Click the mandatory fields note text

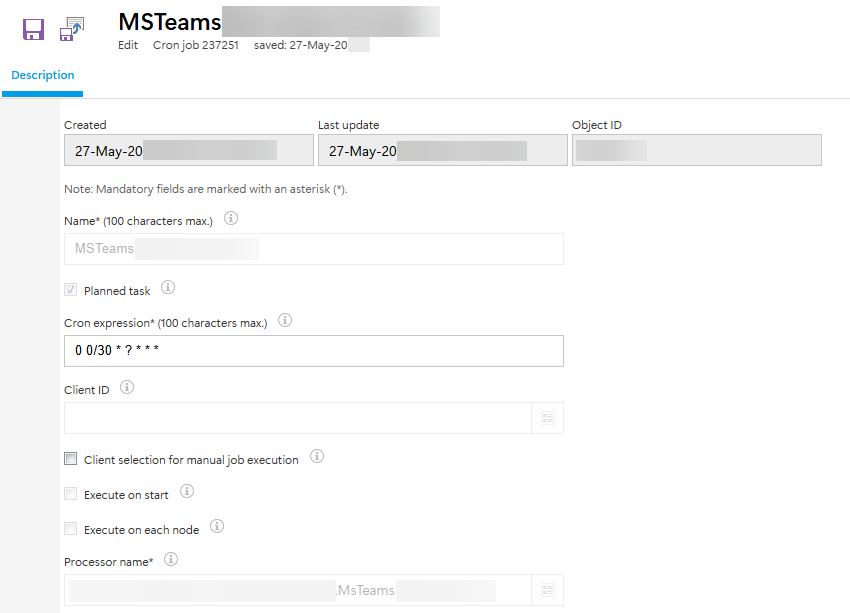205,189
